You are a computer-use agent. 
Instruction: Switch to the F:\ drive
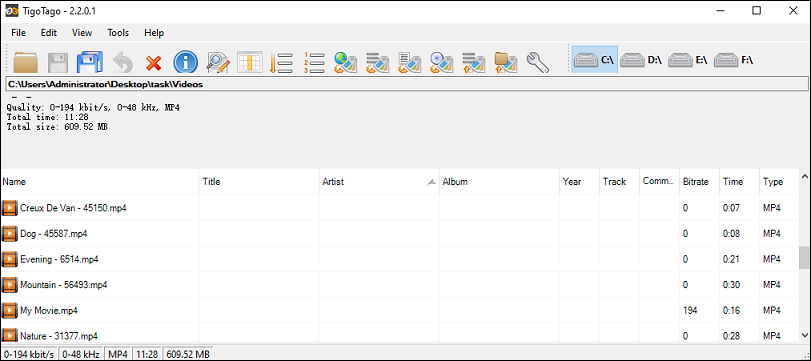pos(734,59)
